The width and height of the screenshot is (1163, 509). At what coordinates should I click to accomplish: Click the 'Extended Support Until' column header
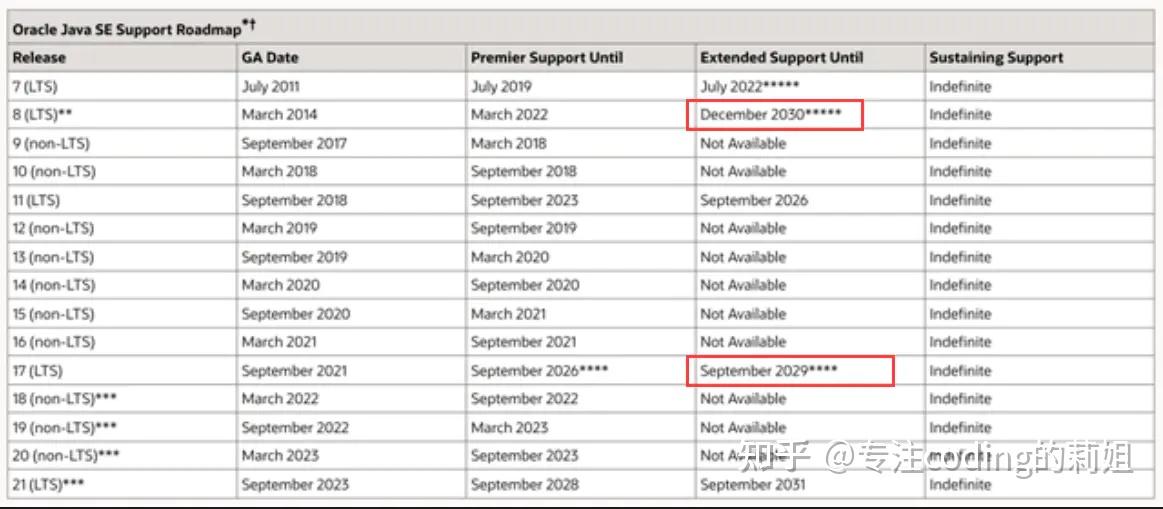coord(781,58)
